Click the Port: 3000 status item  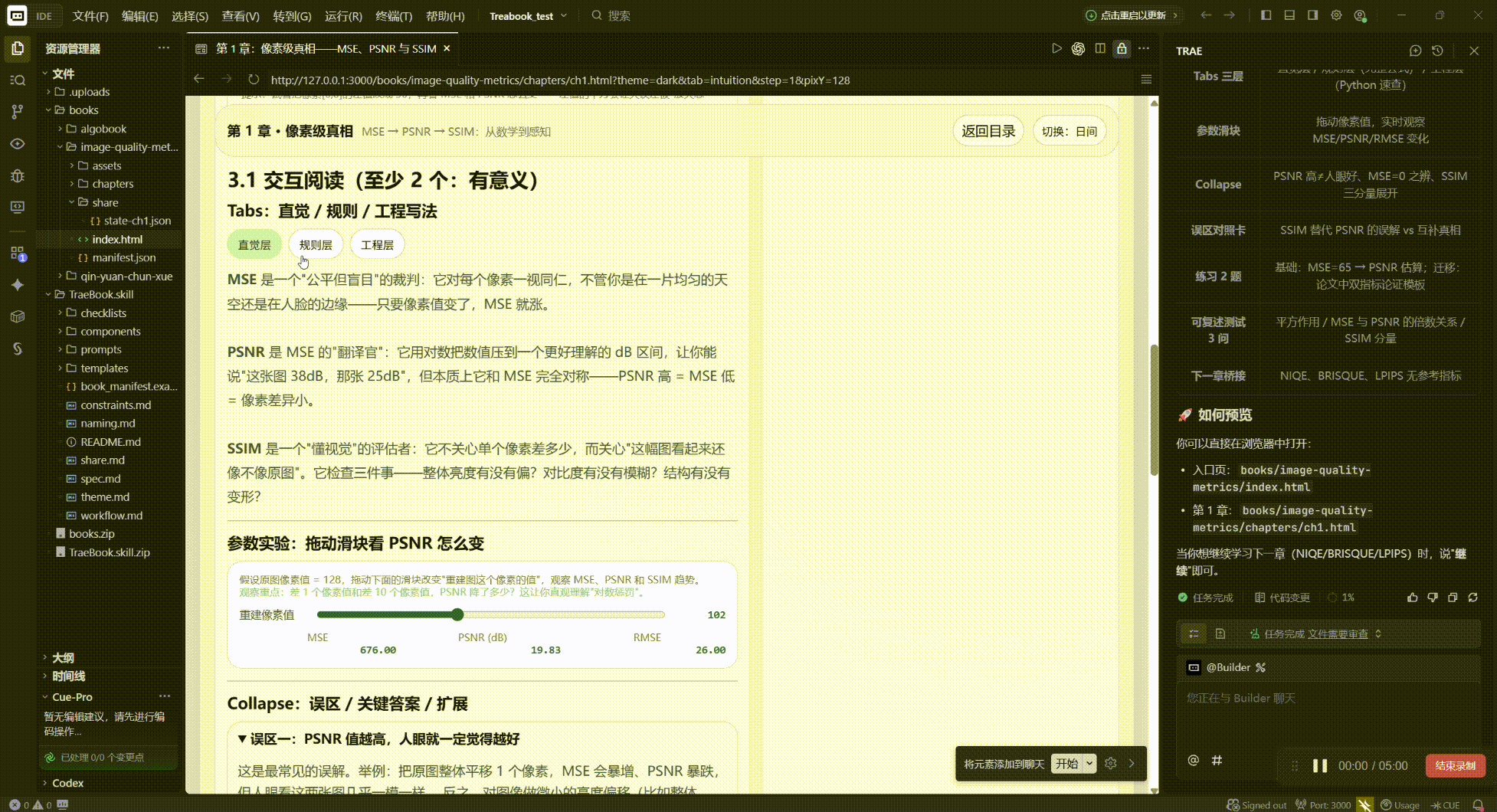pos(1323,805)
